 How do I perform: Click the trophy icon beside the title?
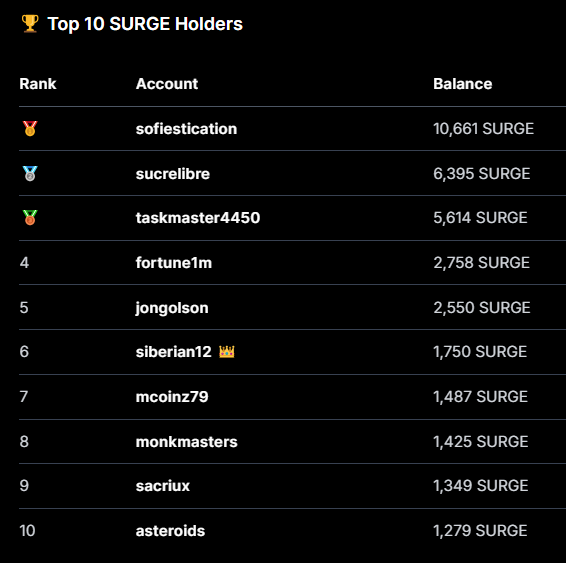30,24
